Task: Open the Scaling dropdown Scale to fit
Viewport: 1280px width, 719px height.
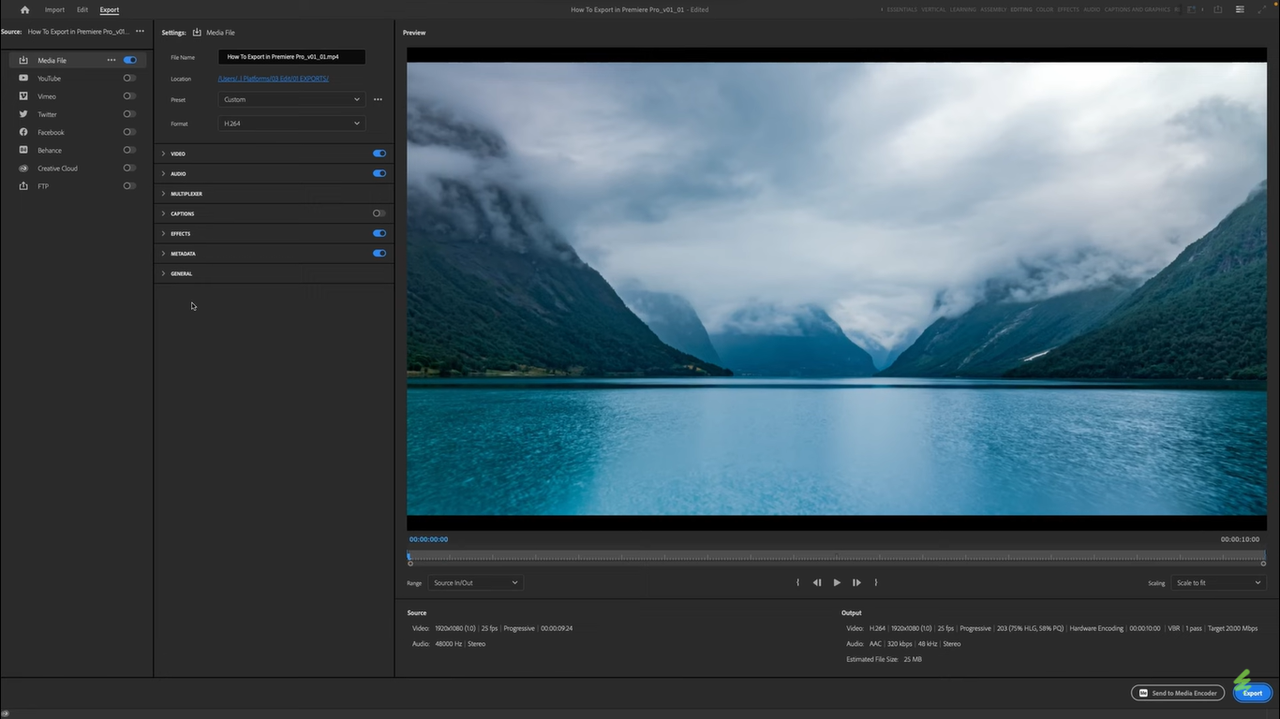Action: [1218, 582]
